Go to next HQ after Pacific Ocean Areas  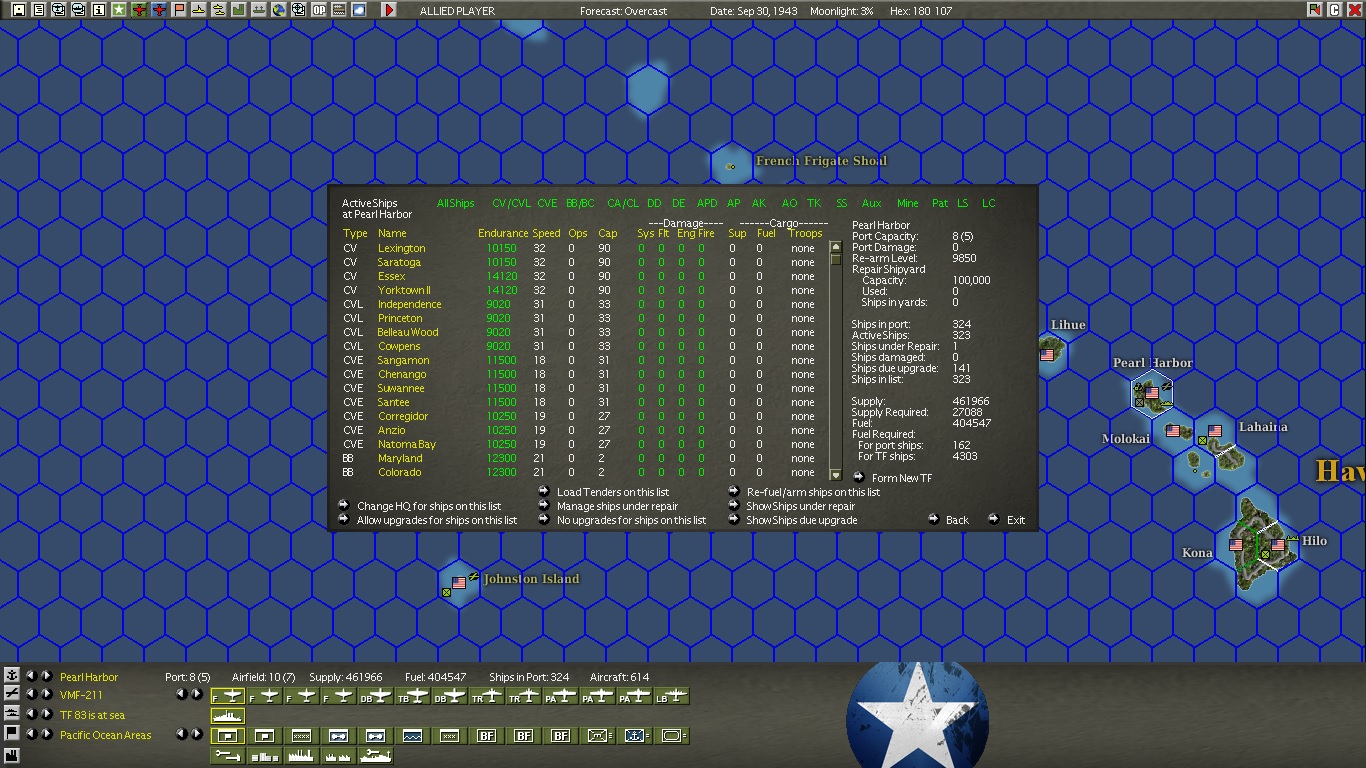46,734
